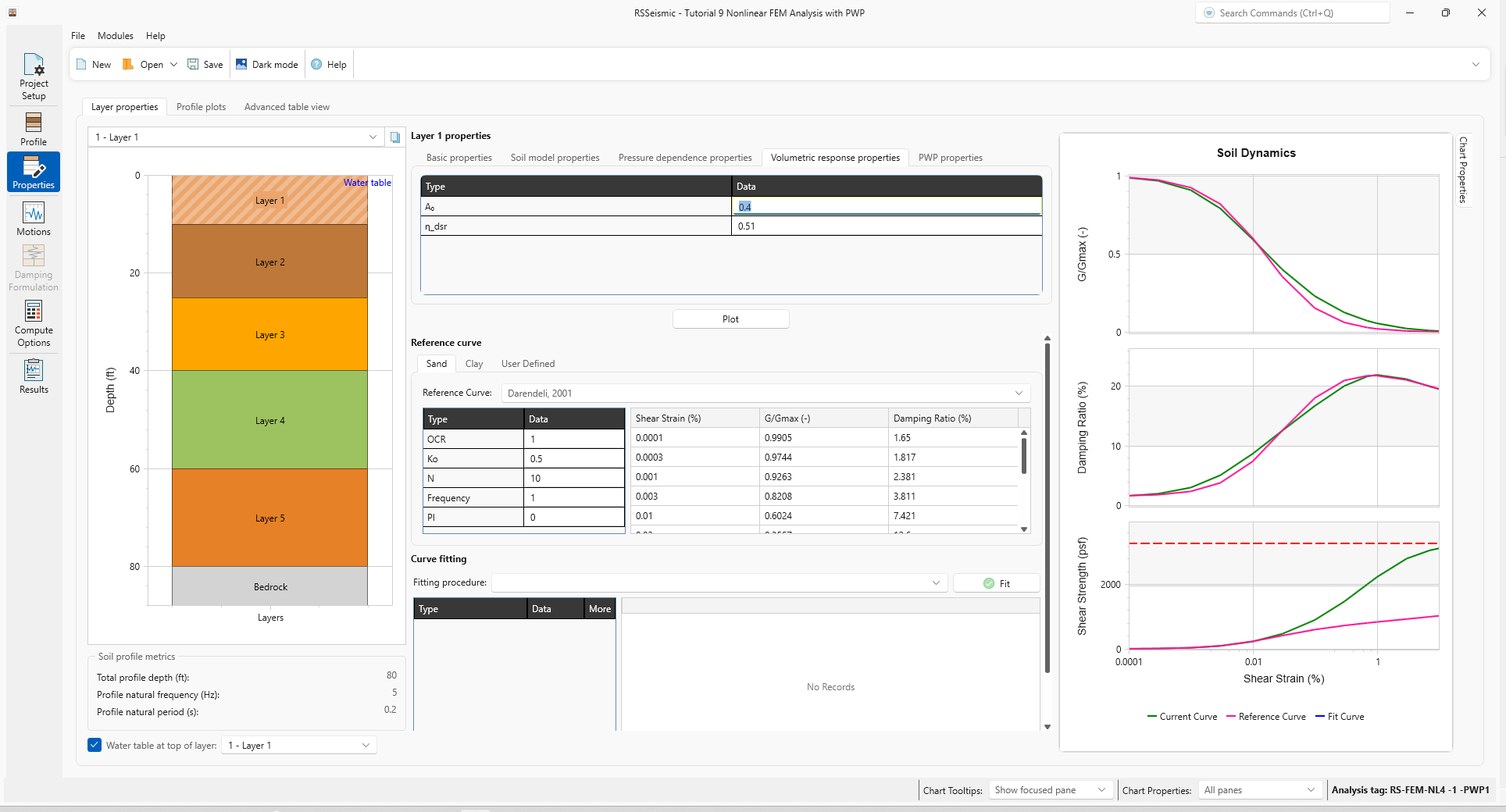Open the Fitting procedure dropdown

(719, 582)
